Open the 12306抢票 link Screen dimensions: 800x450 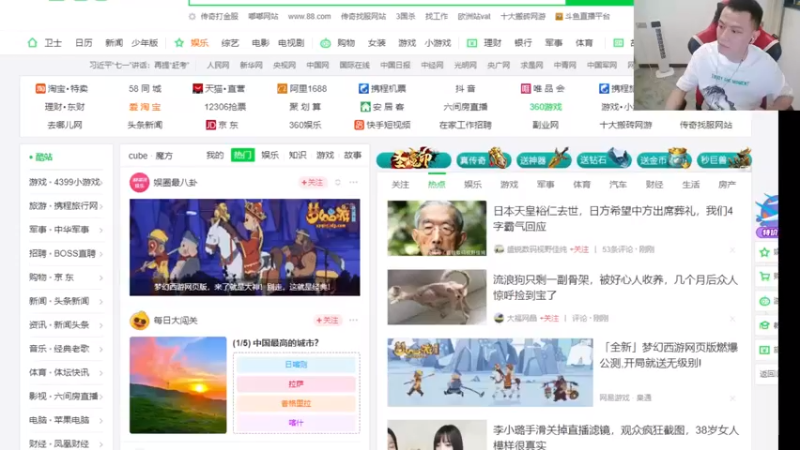pos(225,107)
